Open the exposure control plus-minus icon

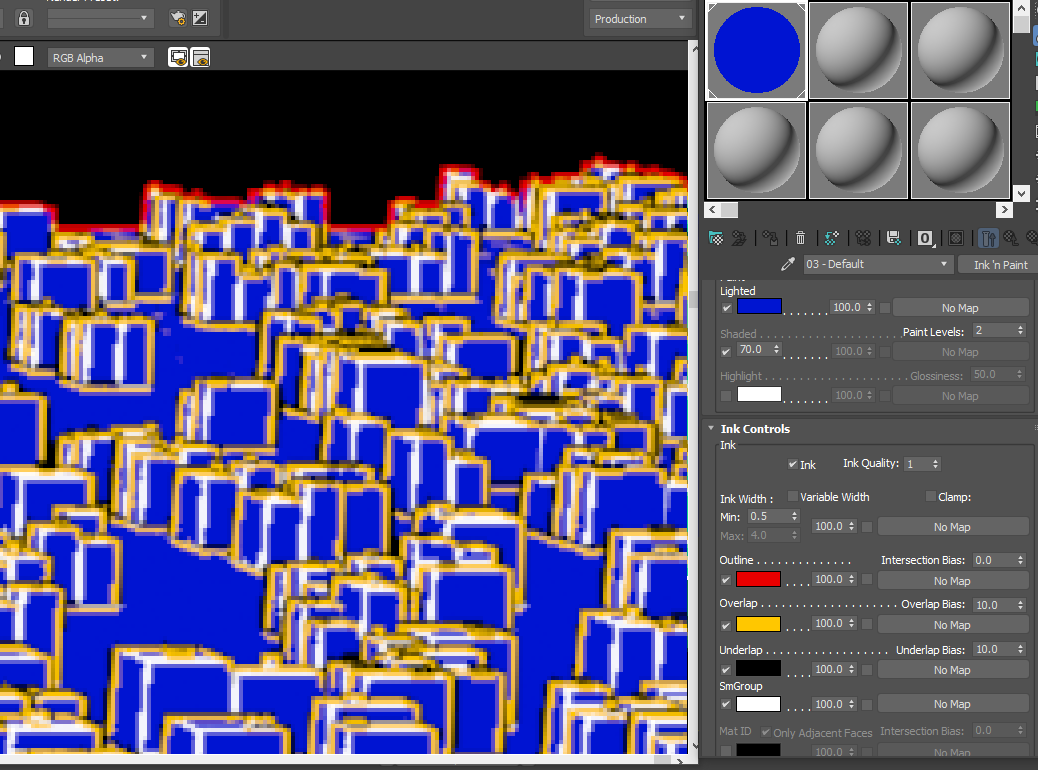point(200,18)
